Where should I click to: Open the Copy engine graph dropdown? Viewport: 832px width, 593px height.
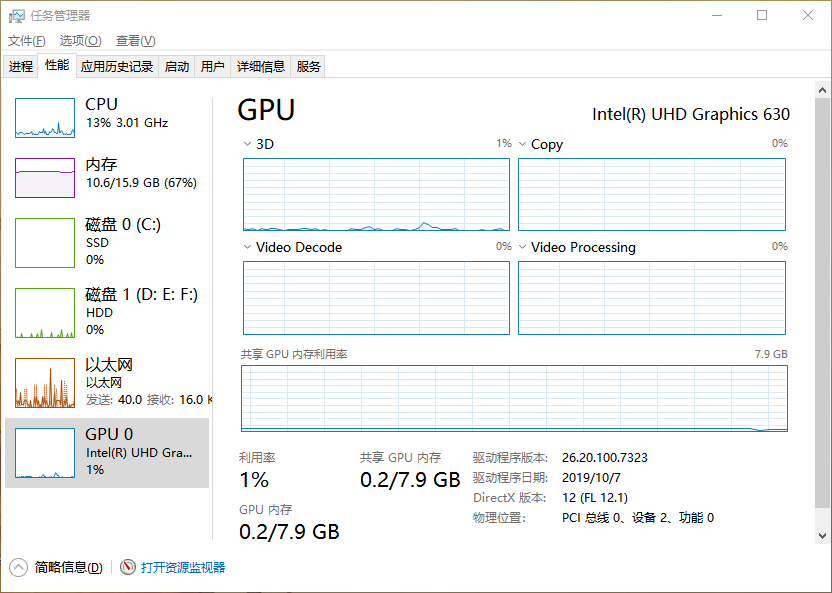522,144
